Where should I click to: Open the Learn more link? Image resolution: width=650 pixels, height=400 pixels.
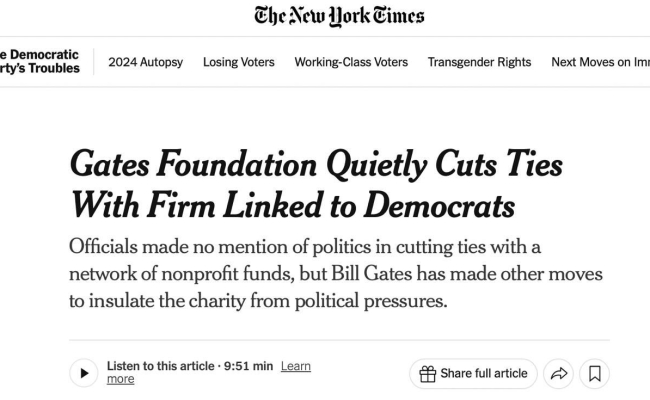[x=209, y=372]
